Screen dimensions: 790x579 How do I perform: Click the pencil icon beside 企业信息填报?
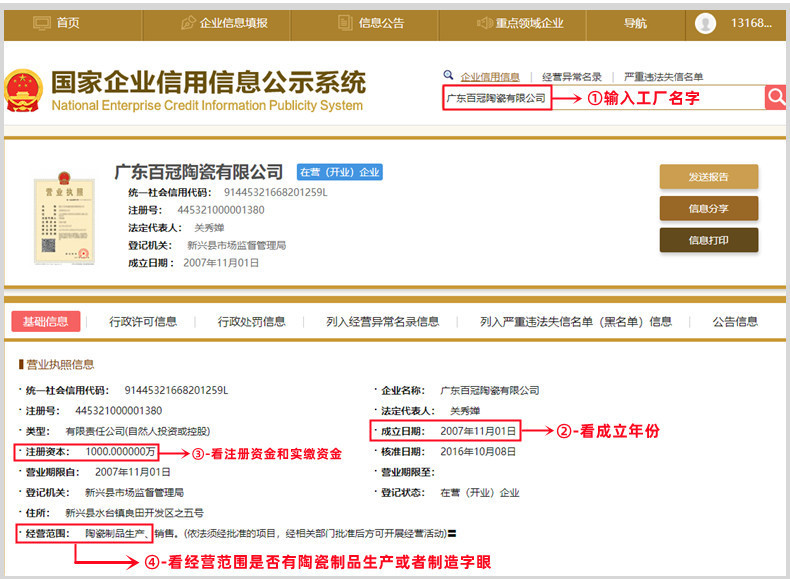point(188,23)
